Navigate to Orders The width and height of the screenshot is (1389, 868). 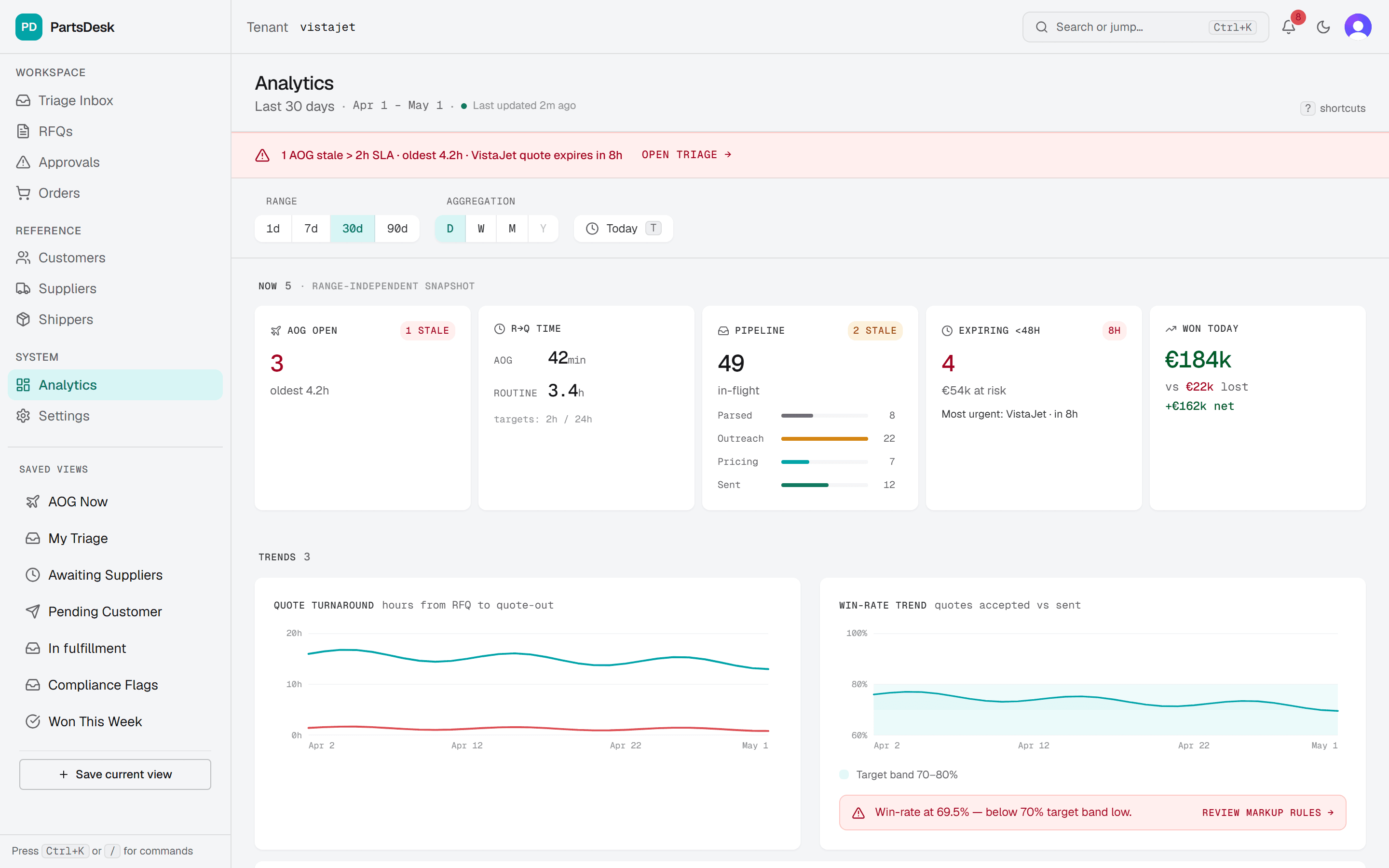tap(115, 193)
